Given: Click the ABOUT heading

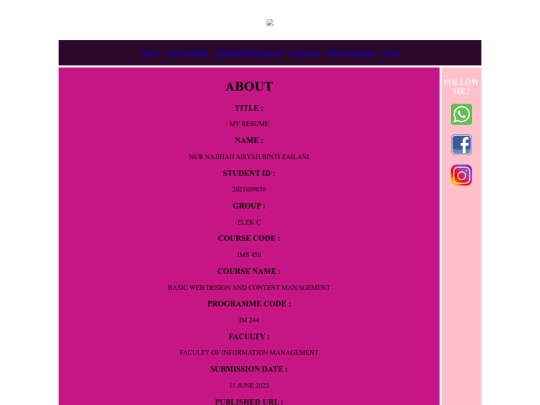Looking at the screenshot, I should click(x=249, y=86).
